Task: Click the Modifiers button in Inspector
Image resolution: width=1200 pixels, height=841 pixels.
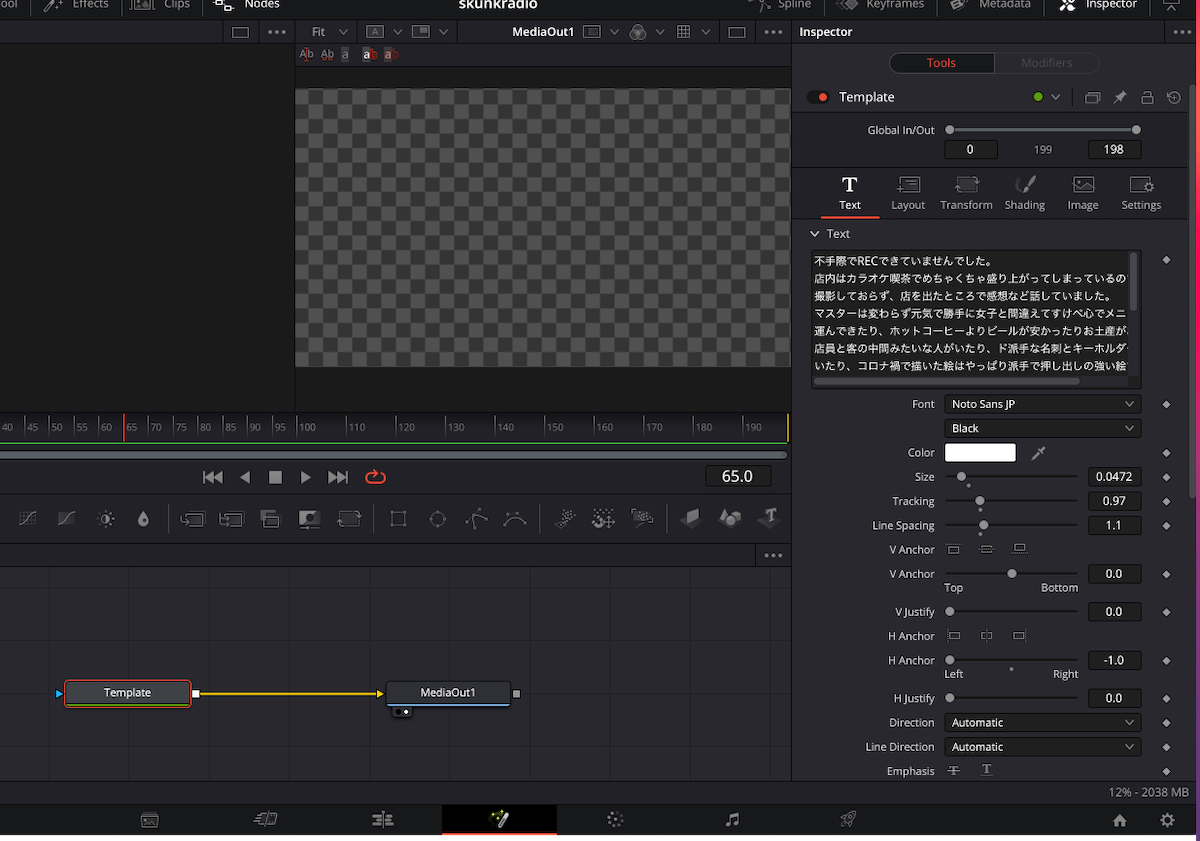Action: [1046, 63]
